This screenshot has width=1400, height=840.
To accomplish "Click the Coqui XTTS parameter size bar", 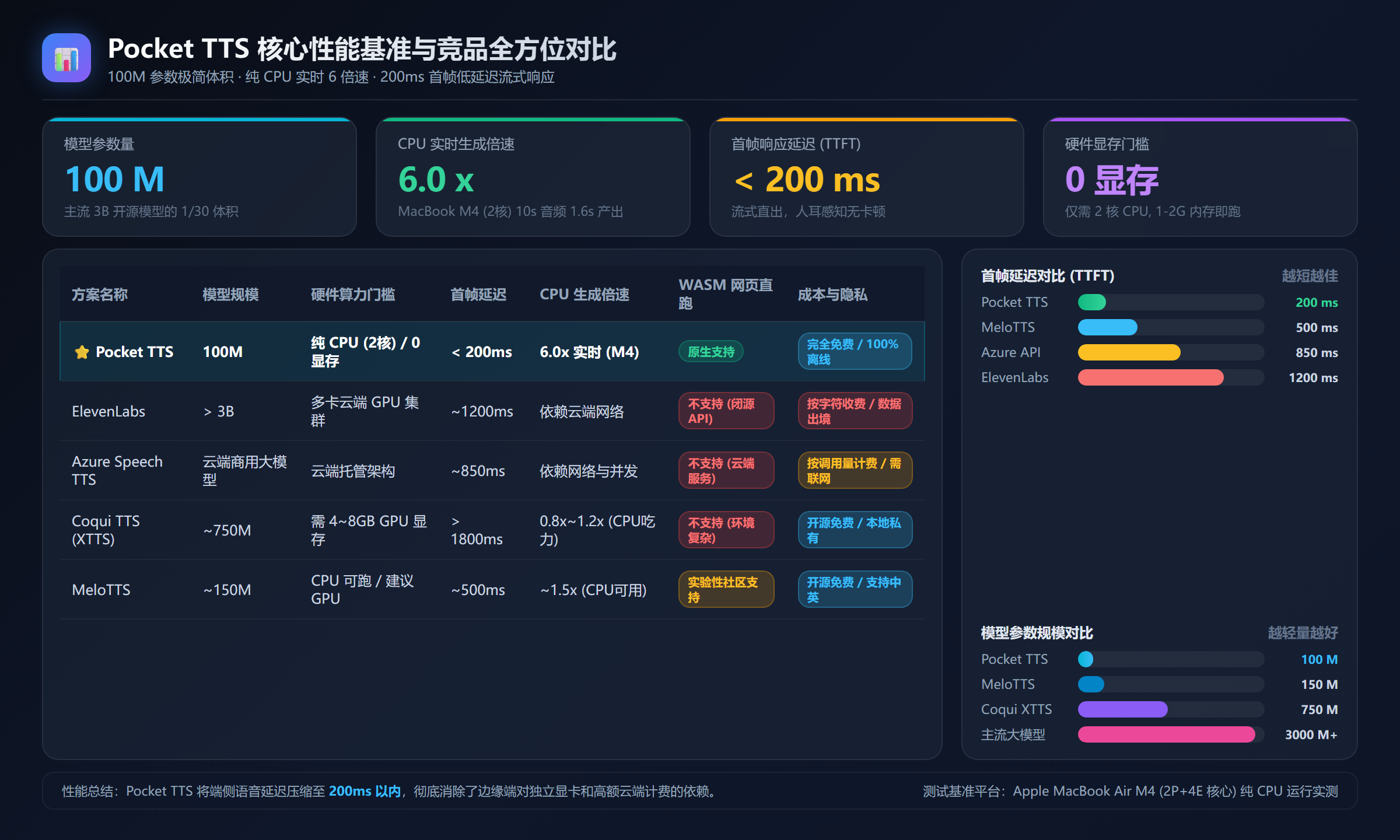I will (x=1122, y=709).
